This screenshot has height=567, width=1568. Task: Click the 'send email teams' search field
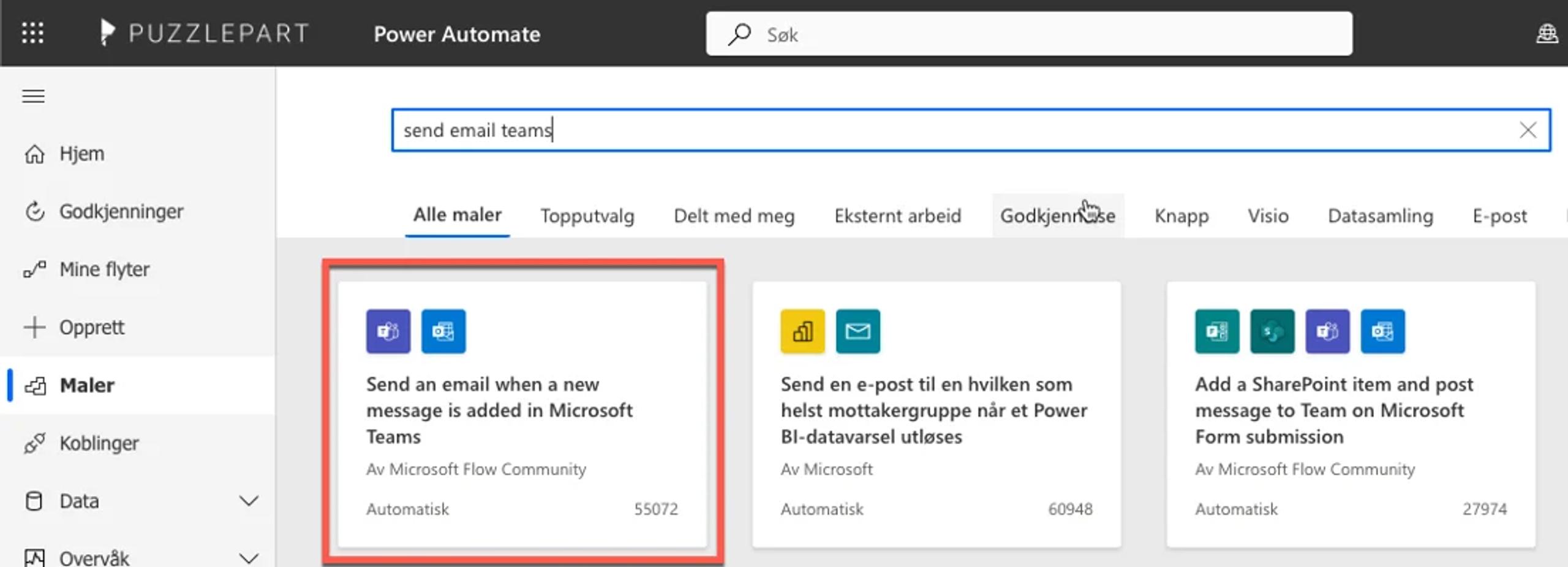[x=971, y=130]
